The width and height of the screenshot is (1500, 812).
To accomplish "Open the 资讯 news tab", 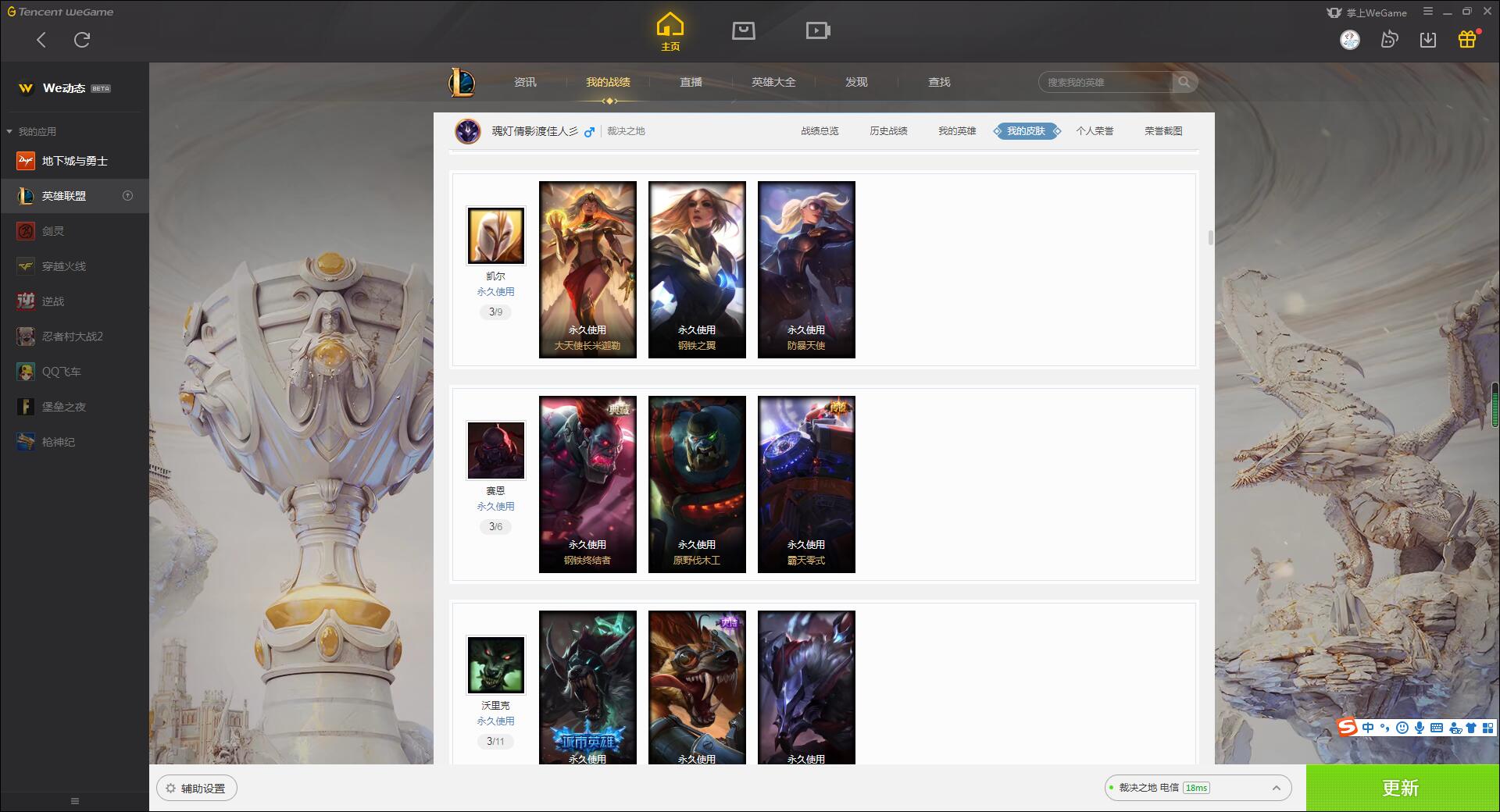I will point(525,82).
